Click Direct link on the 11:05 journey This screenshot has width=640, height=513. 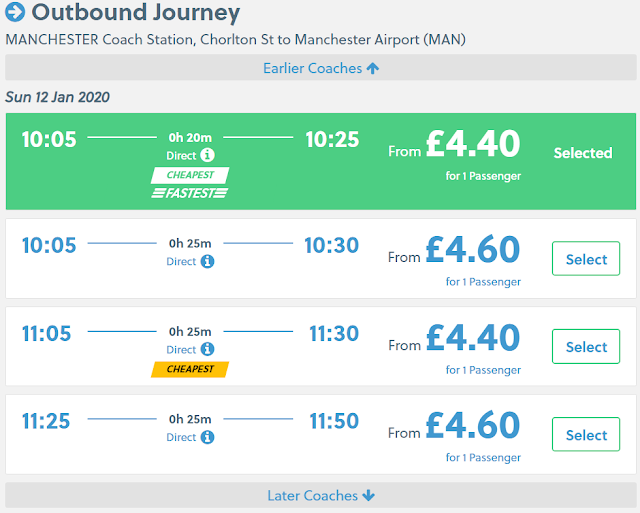point(181,350)
